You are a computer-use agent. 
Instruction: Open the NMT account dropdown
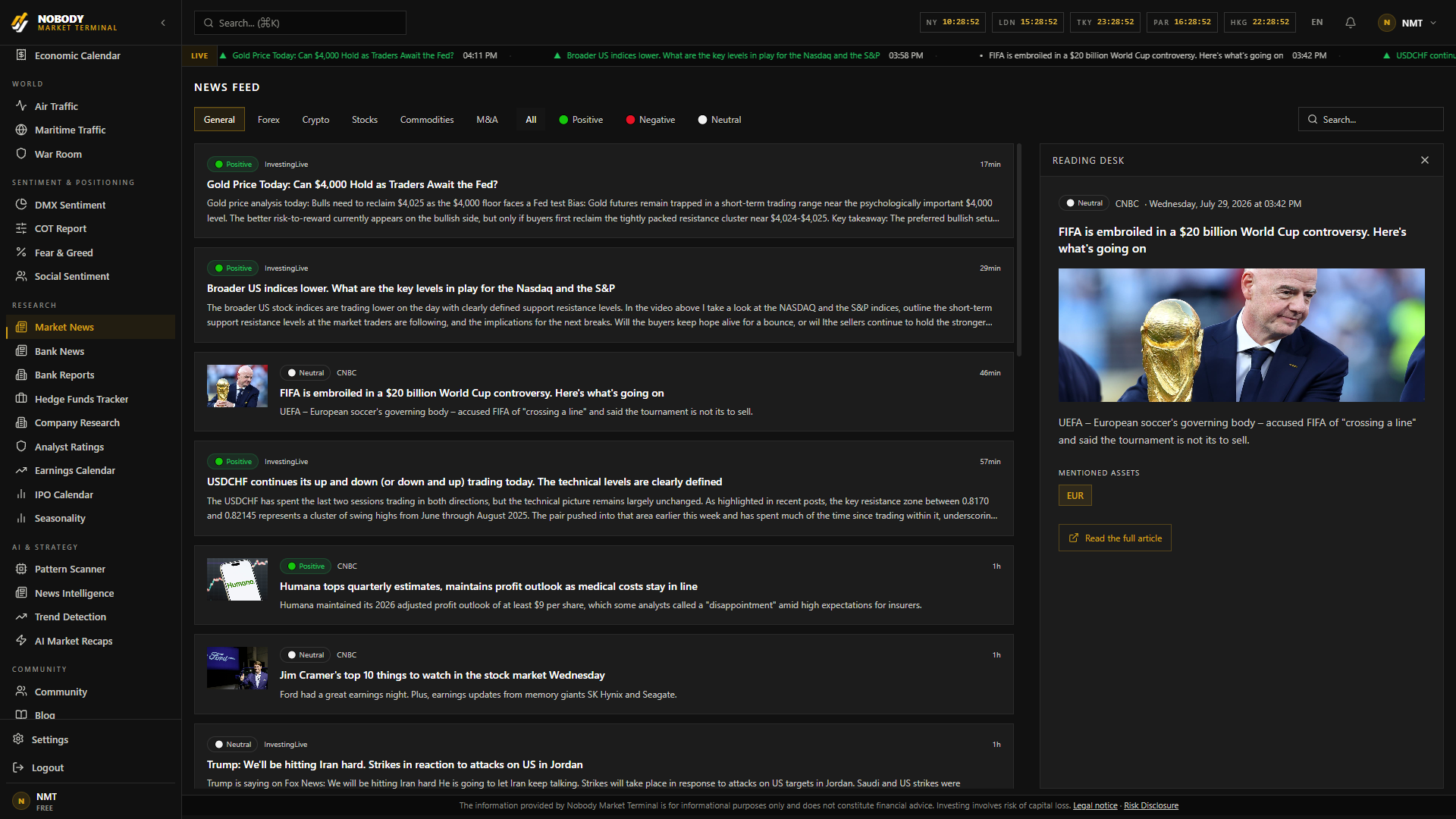coord(1407,23)
